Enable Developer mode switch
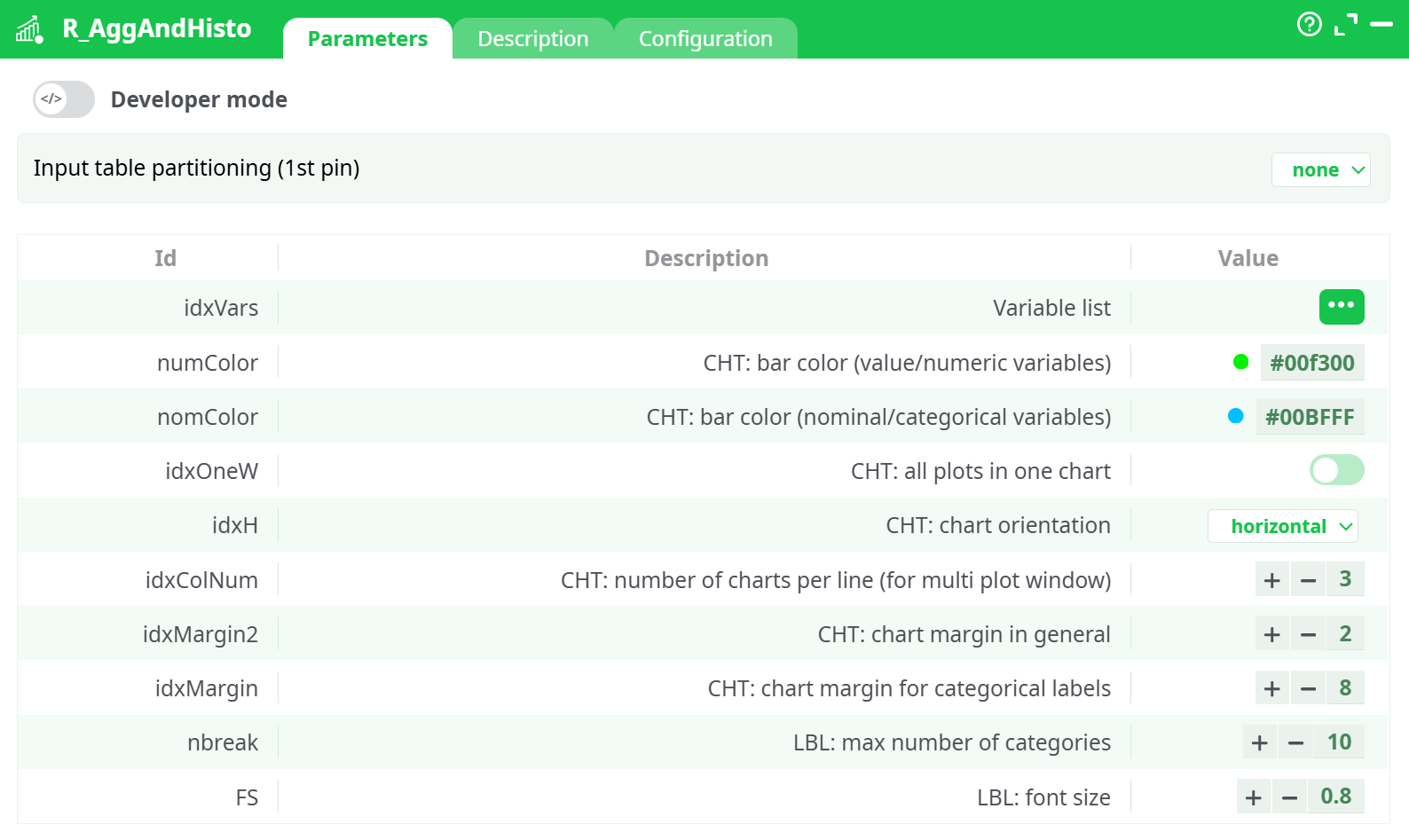The image size is (1409, 840). click(x=64, y=99)
